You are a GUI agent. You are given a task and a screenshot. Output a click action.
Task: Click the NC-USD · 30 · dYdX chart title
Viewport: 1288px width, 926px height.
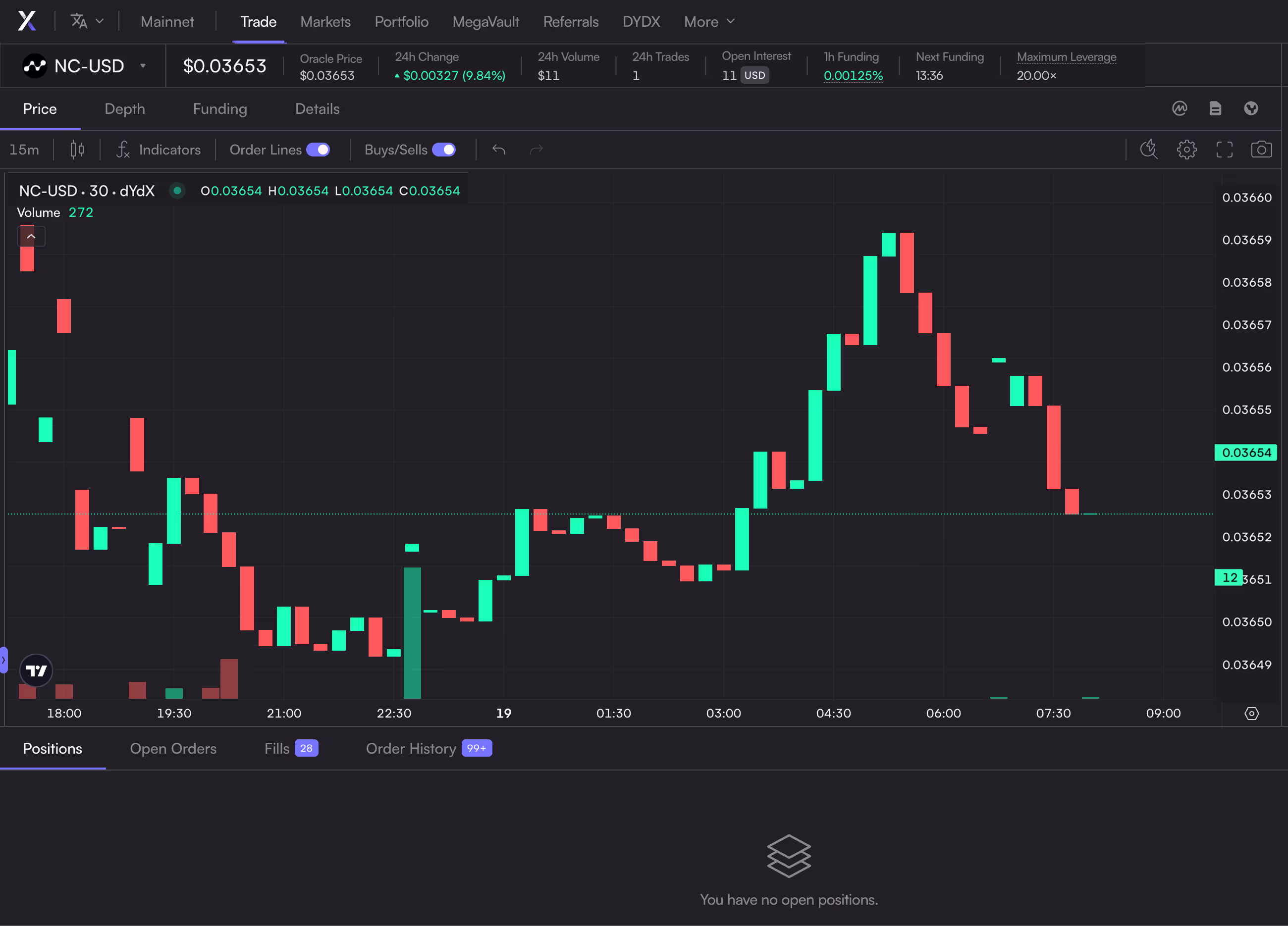(x=87, y=191)
